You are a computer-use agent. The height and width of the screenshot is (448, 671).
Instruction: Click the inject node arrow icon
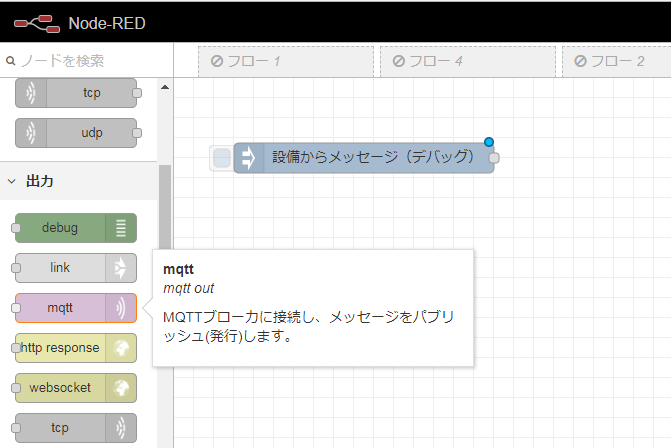click(x=249, y=158)
